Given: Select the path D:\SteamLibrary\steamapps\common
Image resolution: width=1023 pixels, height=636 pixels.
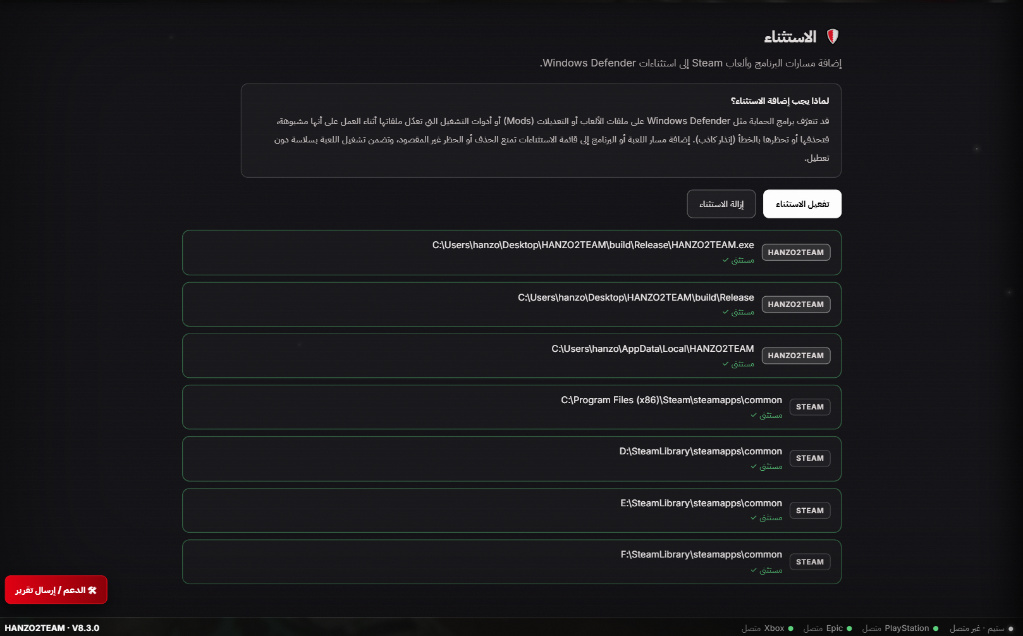Looking at the screenshot, I should point(700,451).
